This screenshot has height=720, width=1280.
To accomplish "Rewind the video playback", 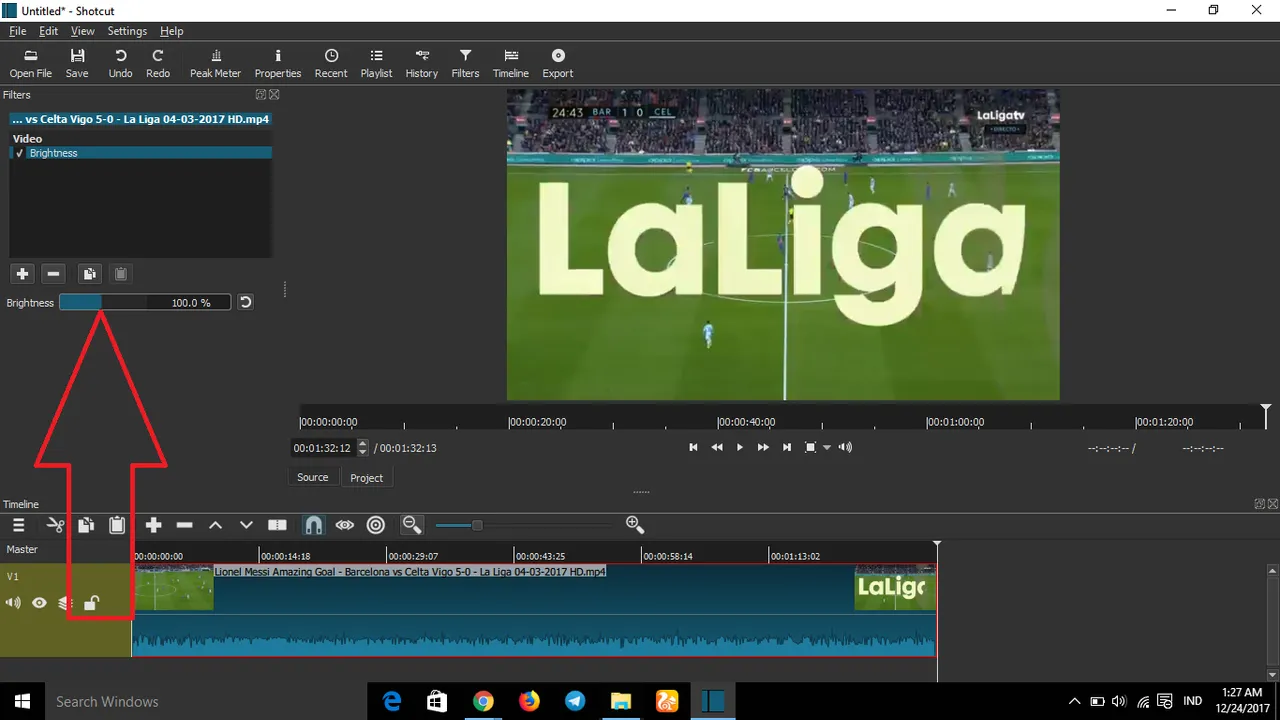I will pos(717,447).
